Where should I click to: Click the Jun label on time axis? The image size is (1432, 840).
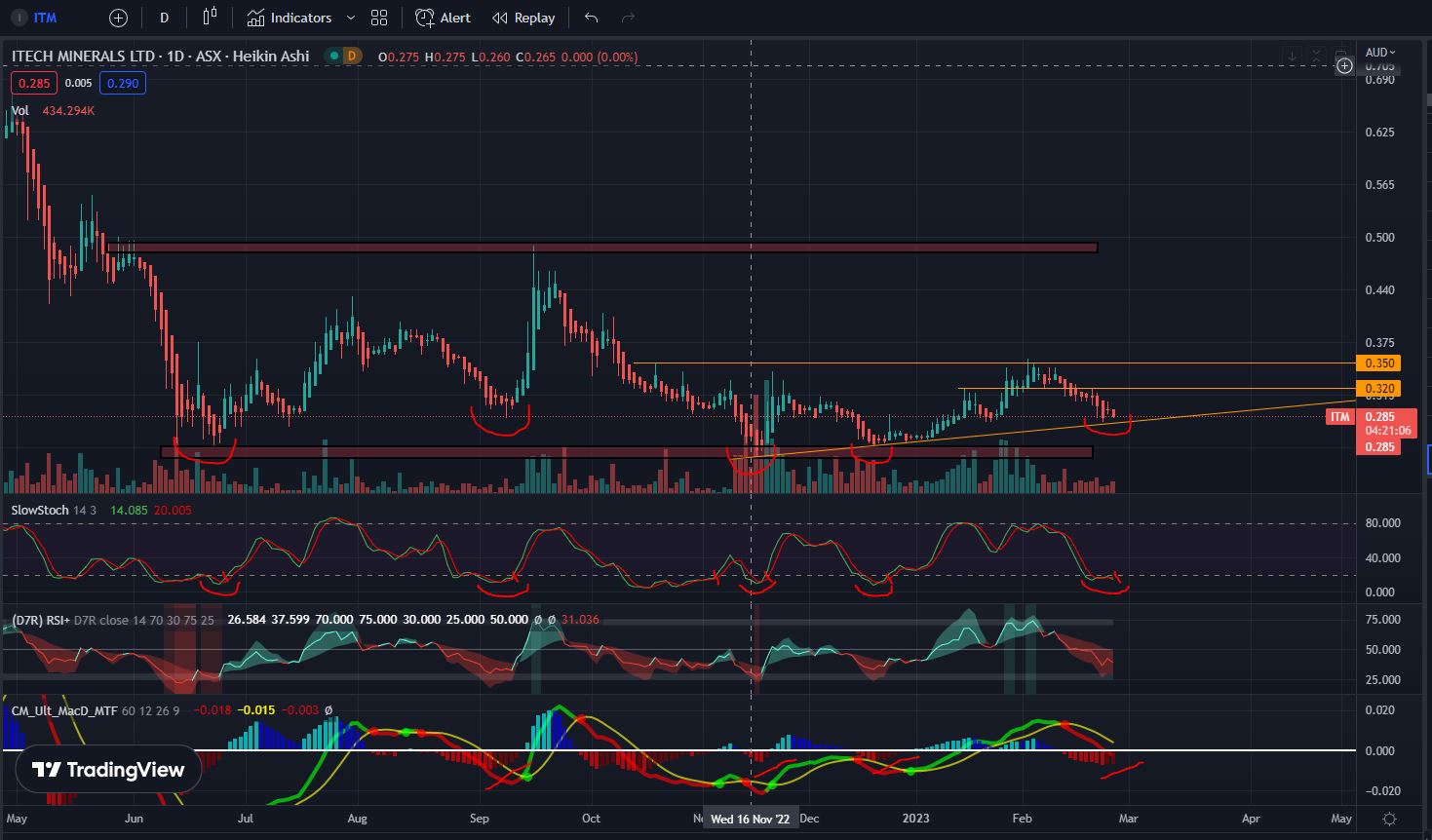tap(135, 819)
